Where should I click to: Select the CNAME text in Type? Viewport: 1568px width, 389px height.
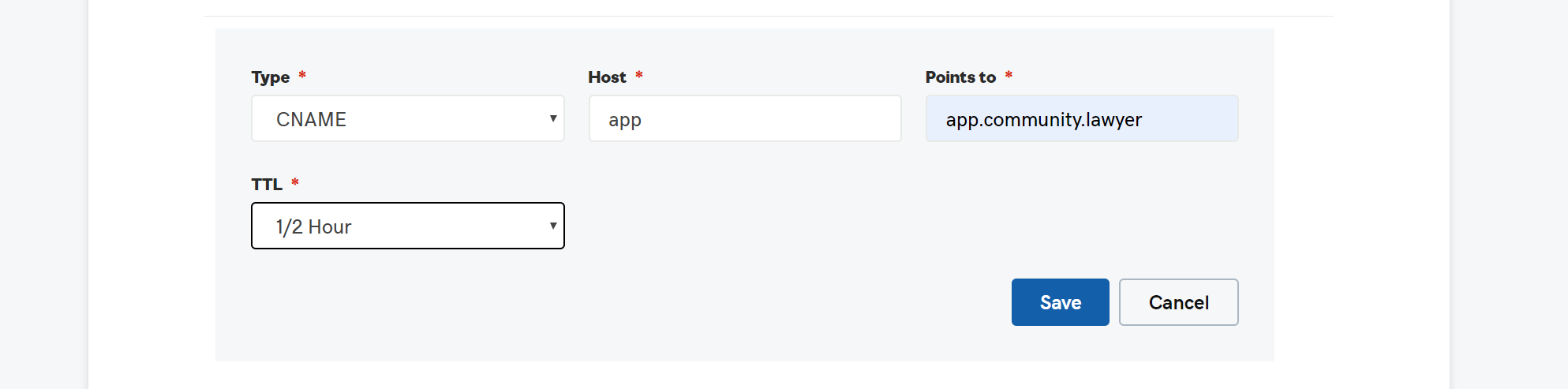click(311, 119)
